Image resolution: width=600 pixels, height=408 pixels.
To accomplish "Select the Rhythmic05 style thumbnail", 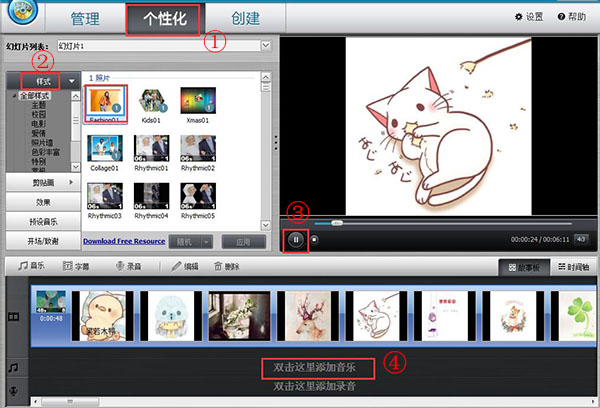I will [x=198, y=201].
